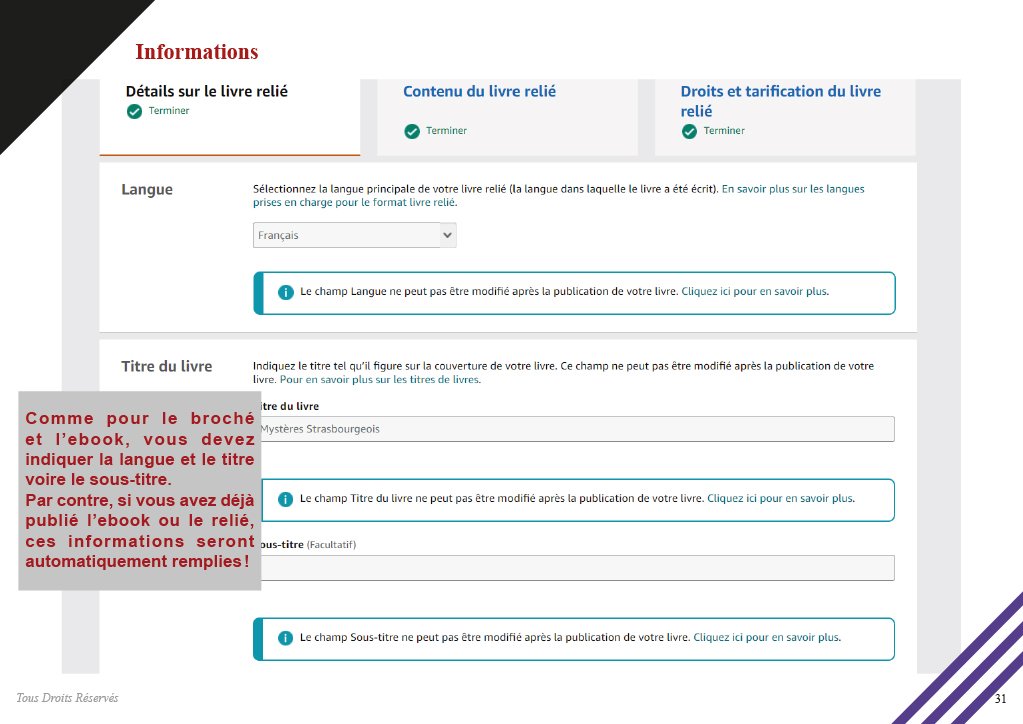This screenshot has width=1023, height=724.
Task: Open the Français language dropdown
Action: click(354, 235)
